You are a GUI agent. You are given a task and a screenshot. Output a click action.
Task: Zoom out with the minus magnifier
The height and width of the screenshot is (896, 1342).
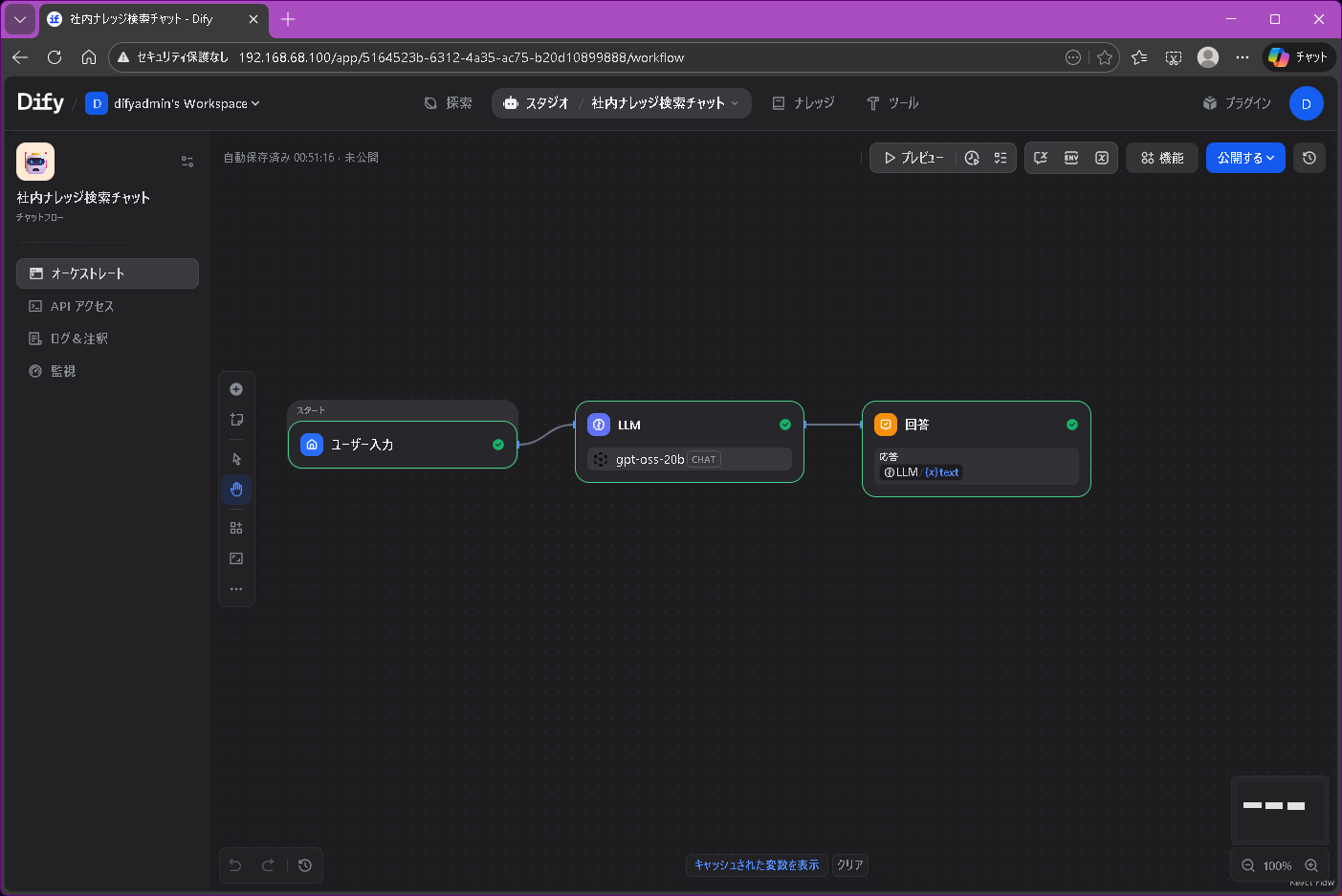coord(1248,865)
